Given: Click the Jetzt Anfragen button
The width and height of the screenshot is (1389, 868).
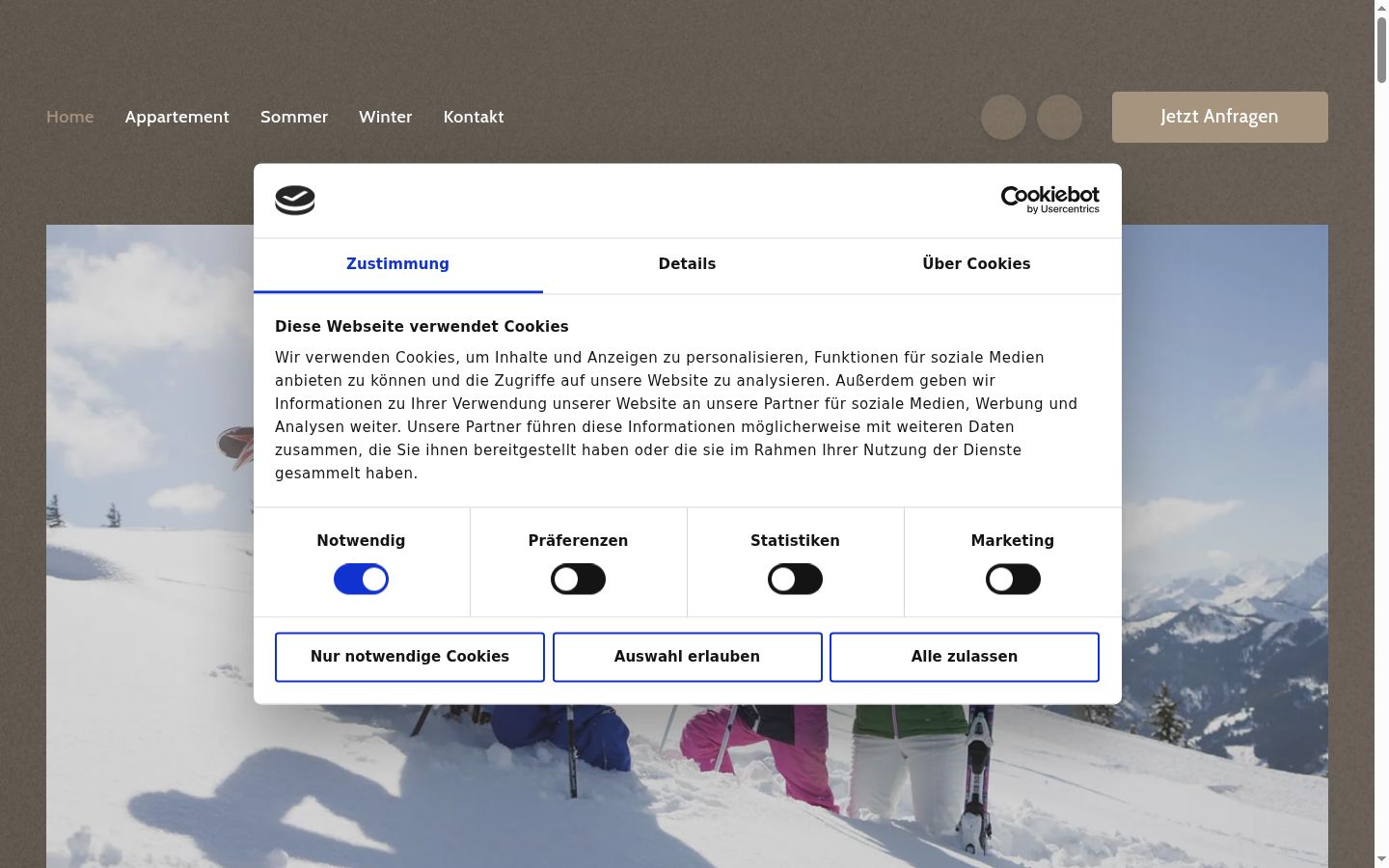Looking at the screenshot, I should (1220, 117).
